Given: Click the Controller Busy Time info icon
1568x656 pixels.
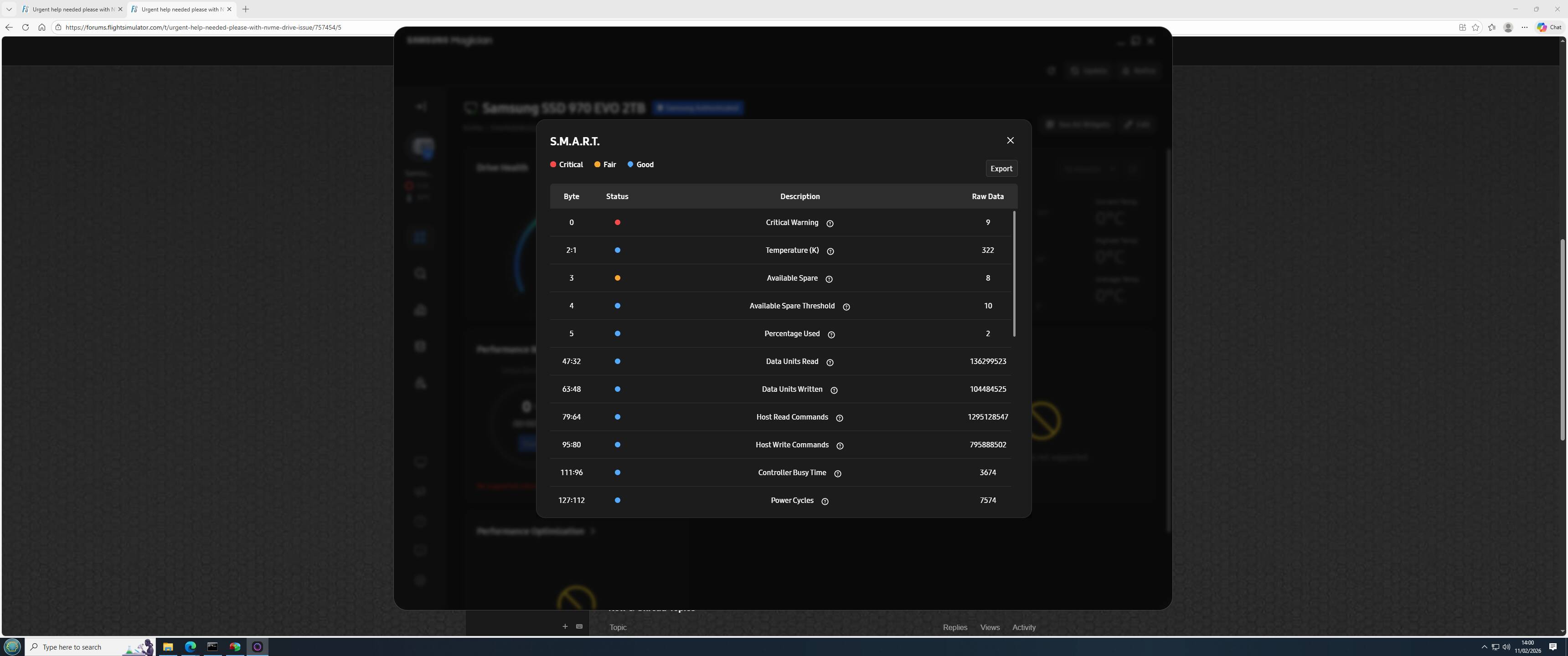Looking at the screenshot, I should click(x=838, y=473).
